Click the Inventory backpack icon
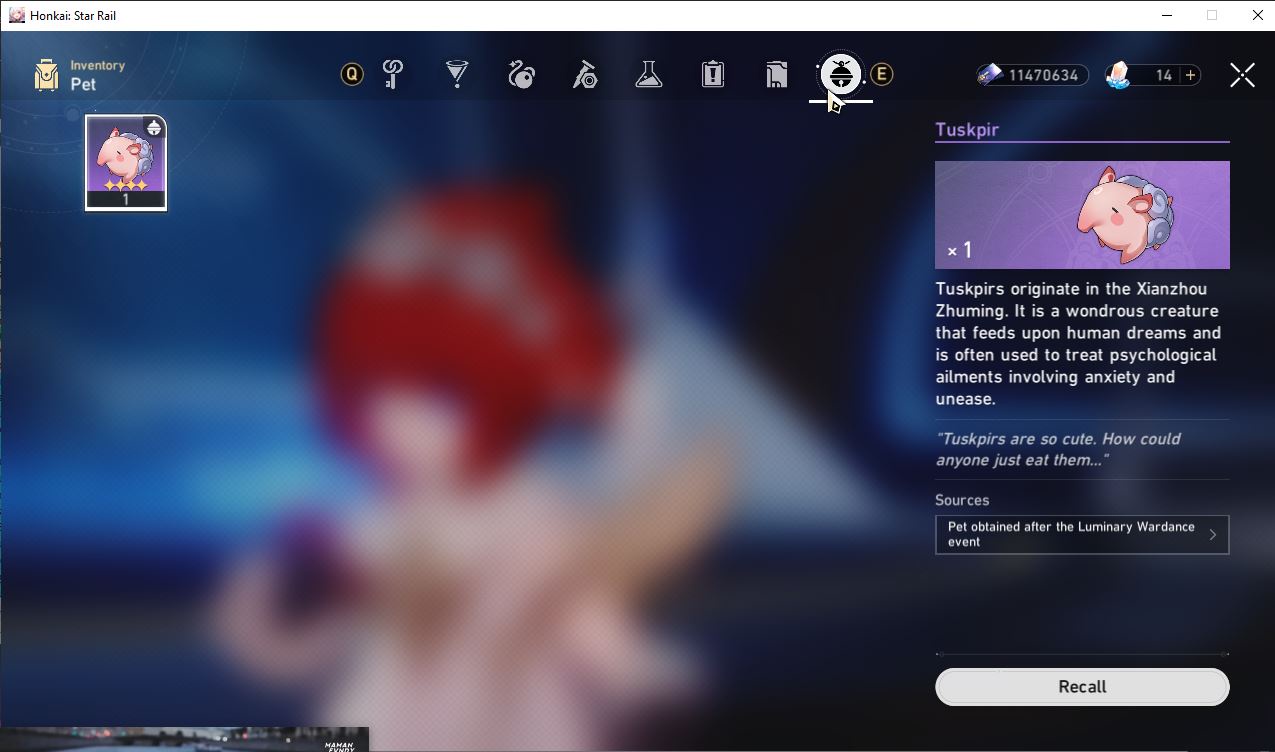Screen dimensions: 1275x752 pyautogui.click(x=46, y=75)
